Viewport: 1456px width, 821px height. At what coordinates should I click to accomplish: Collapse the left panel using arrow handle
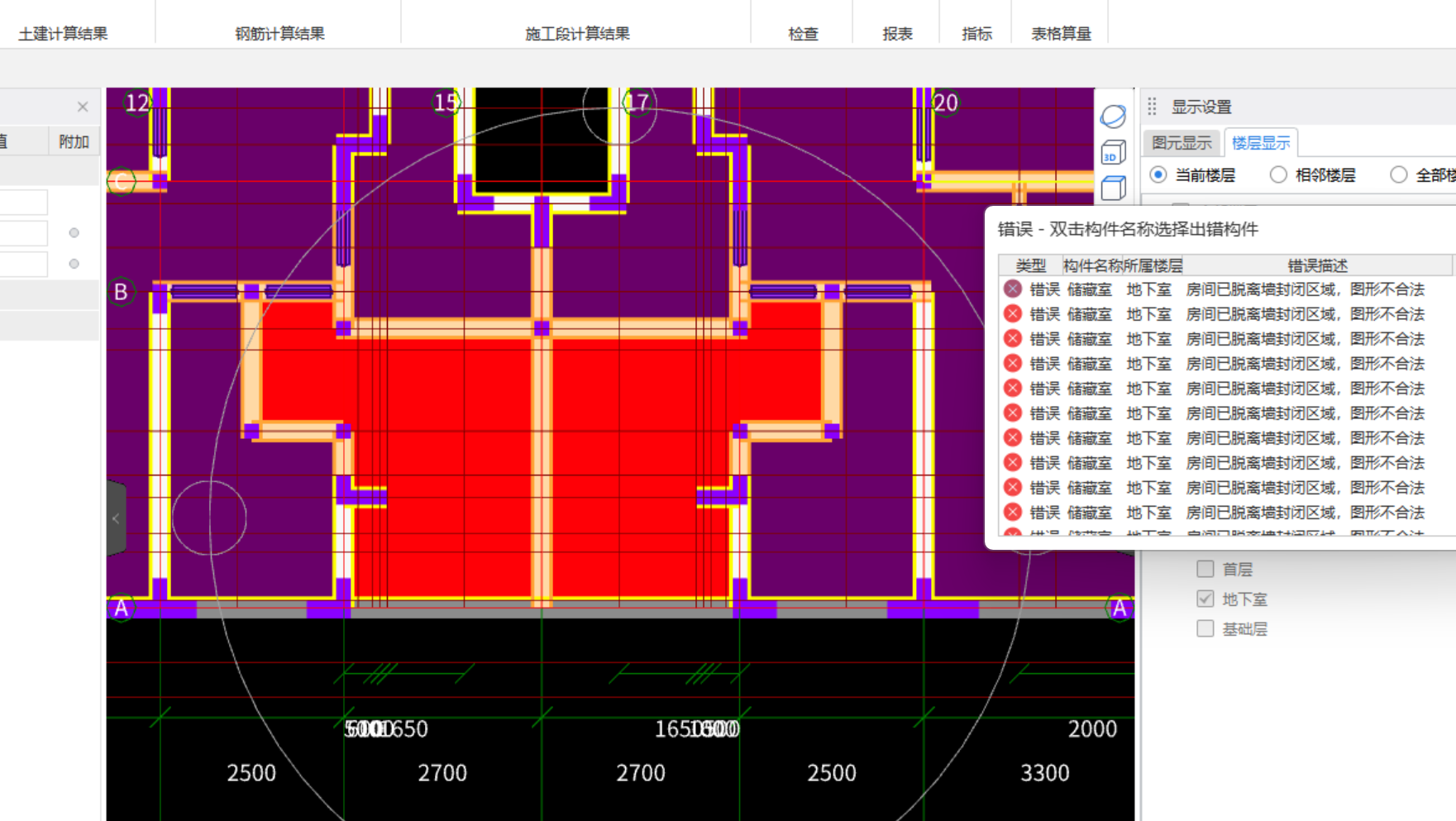coord(116,518)
